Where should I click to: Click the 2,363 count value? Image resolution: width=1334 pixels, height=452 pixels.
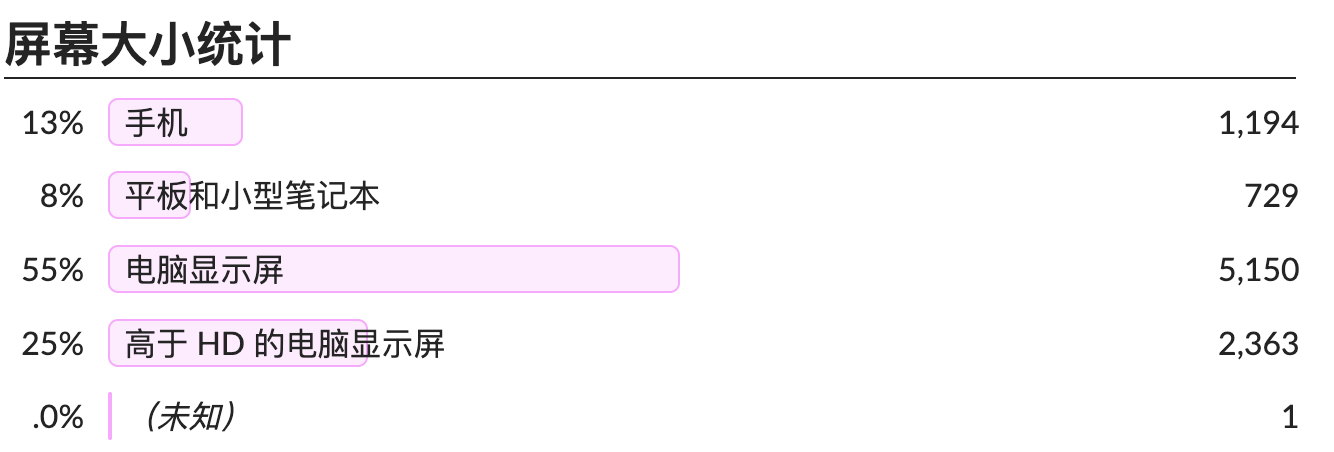tap(1258, 344)
